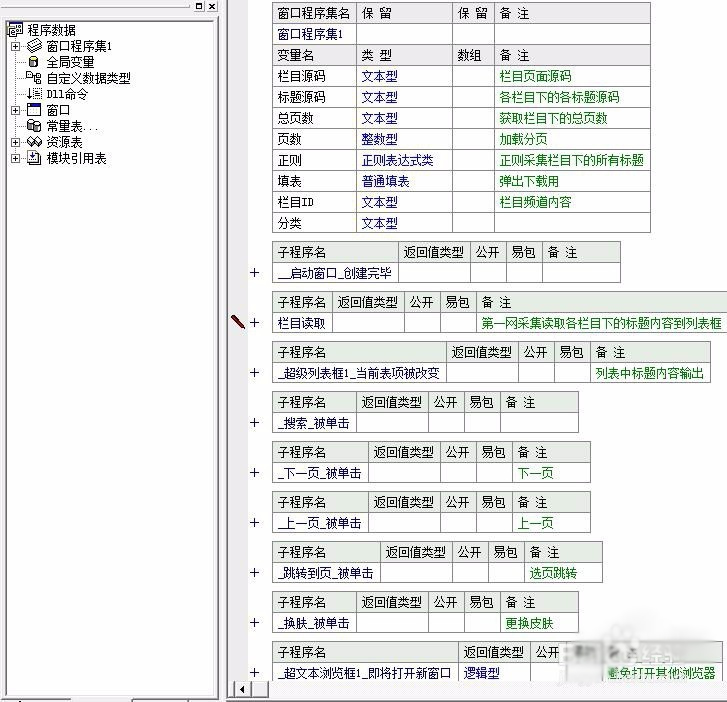727x702 pixels.
Task: Expand the 窗口 tree node
Action: pos(15,110)
